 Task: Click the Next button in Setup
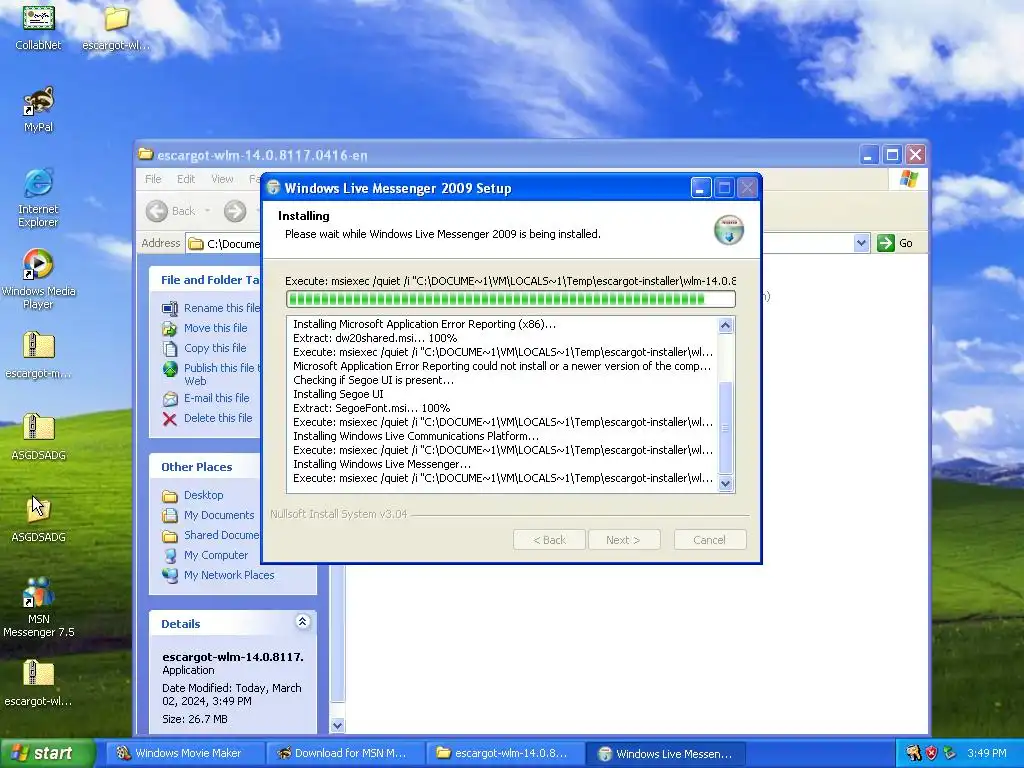click(623, 540)
